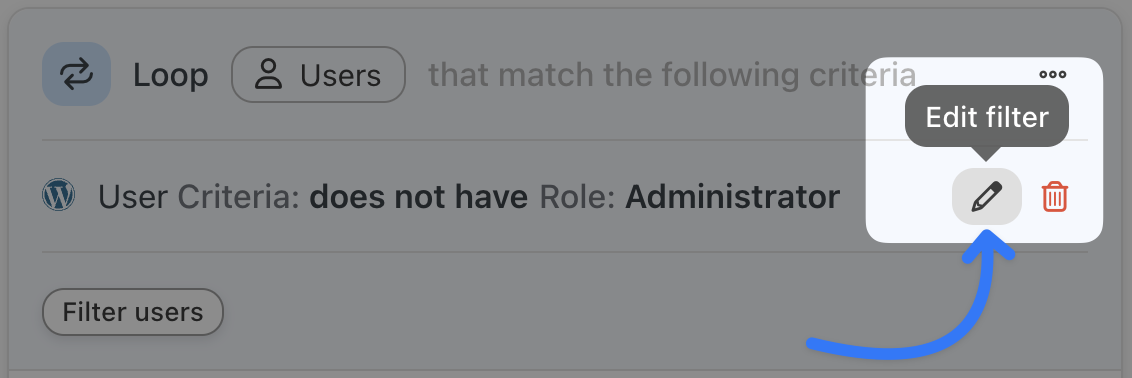Viewport: 1132px width, 378px height.
Task: Open the three-dot more options menu
Action: [1053, 74]
